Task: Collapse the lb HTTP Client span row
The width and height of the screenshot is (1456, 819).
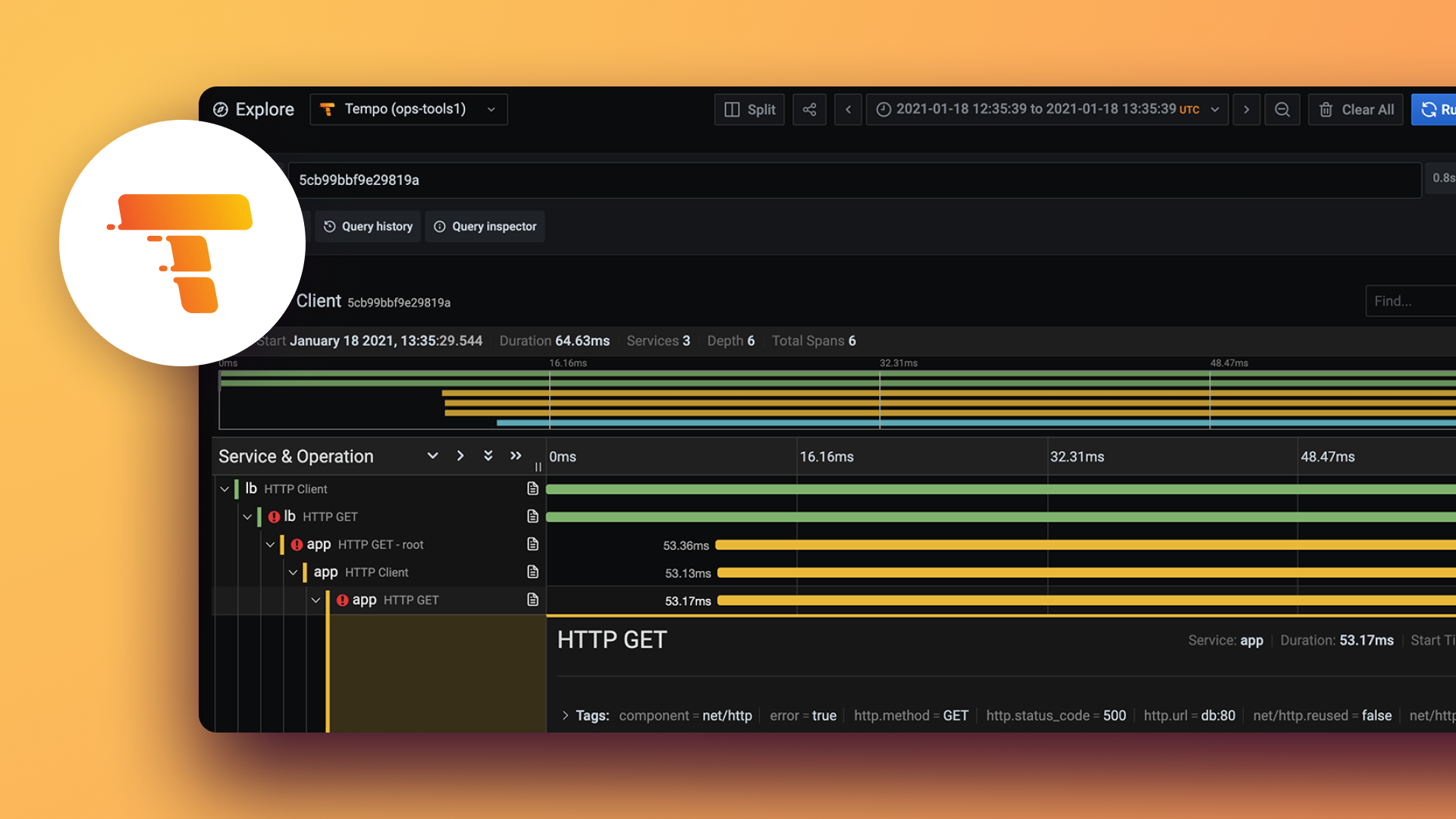Action: (224, 489)
